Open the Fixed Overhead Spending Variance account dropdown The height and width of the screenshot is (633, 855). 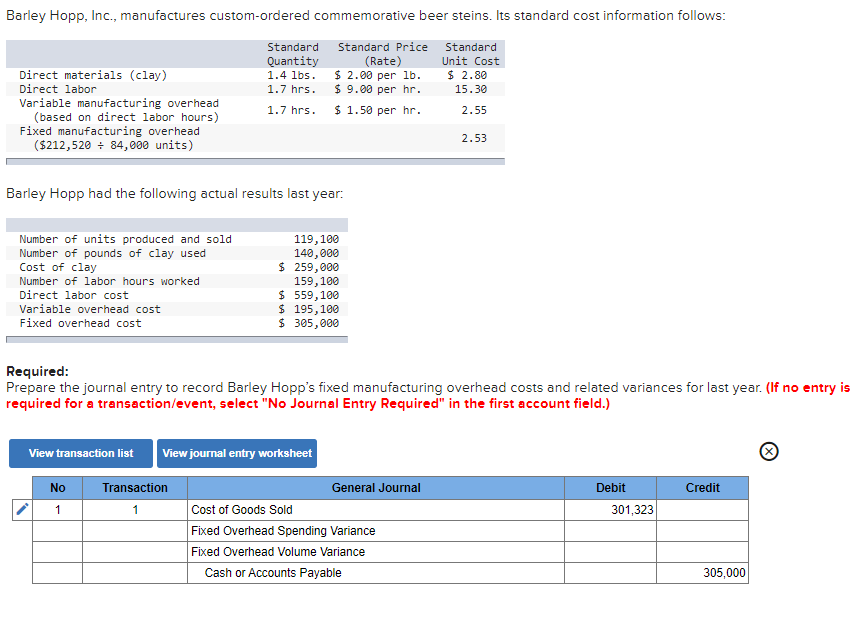[376, 531]
